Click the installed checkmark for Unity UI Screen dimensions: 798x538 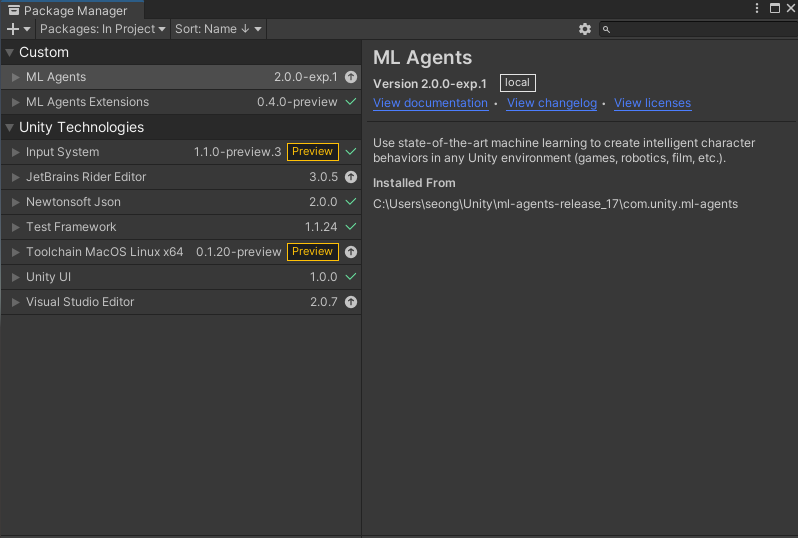(x=351, y=276)
